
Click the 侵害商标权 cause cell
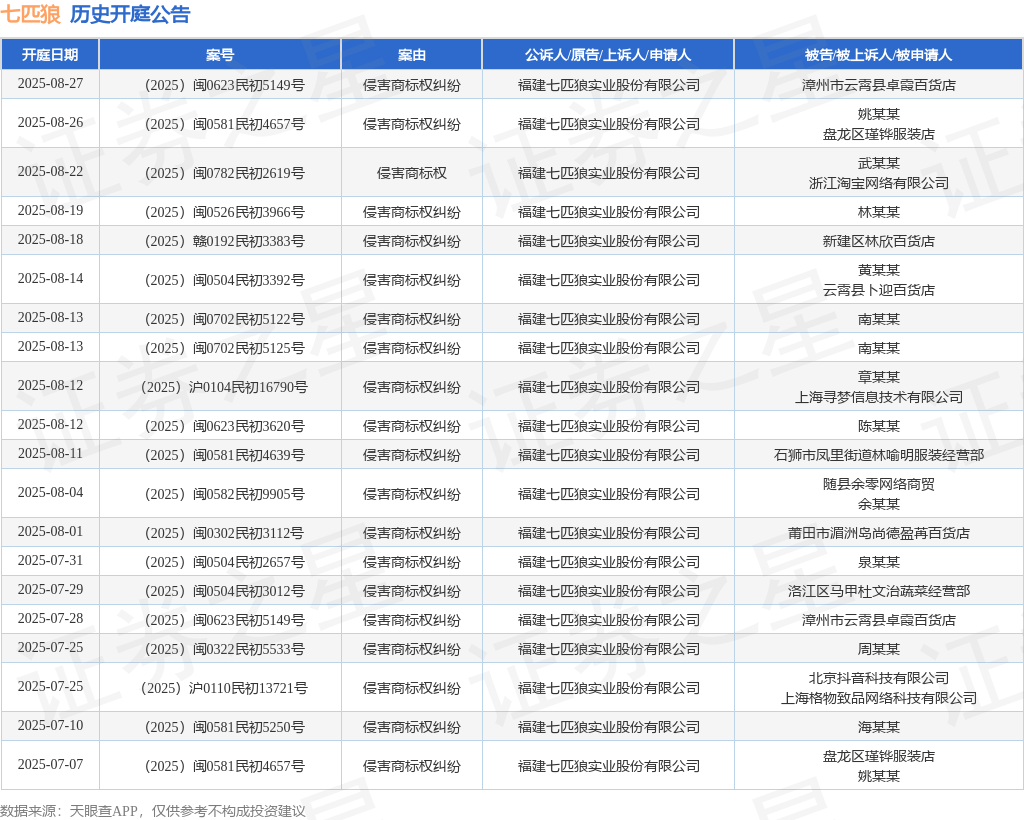411,173
